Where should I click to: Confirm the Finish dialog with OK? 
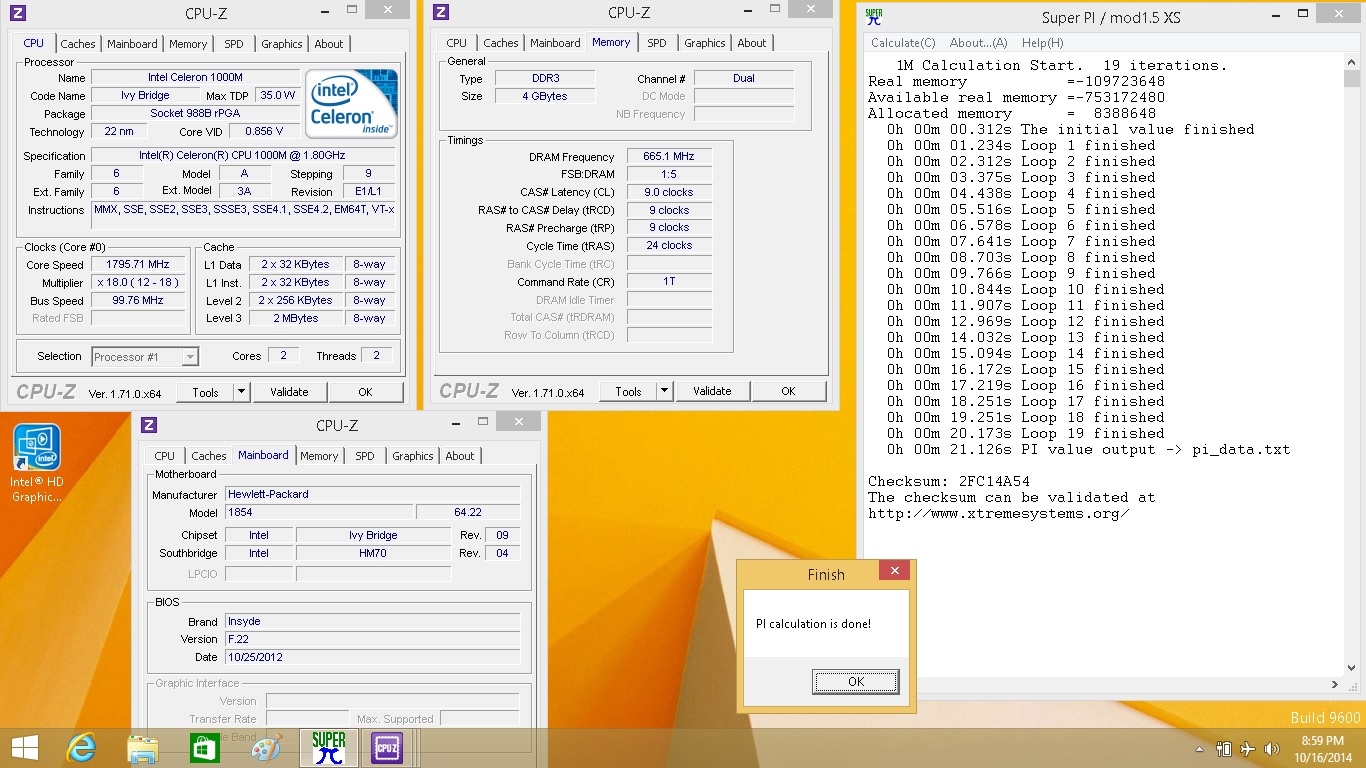pos(856,682)
